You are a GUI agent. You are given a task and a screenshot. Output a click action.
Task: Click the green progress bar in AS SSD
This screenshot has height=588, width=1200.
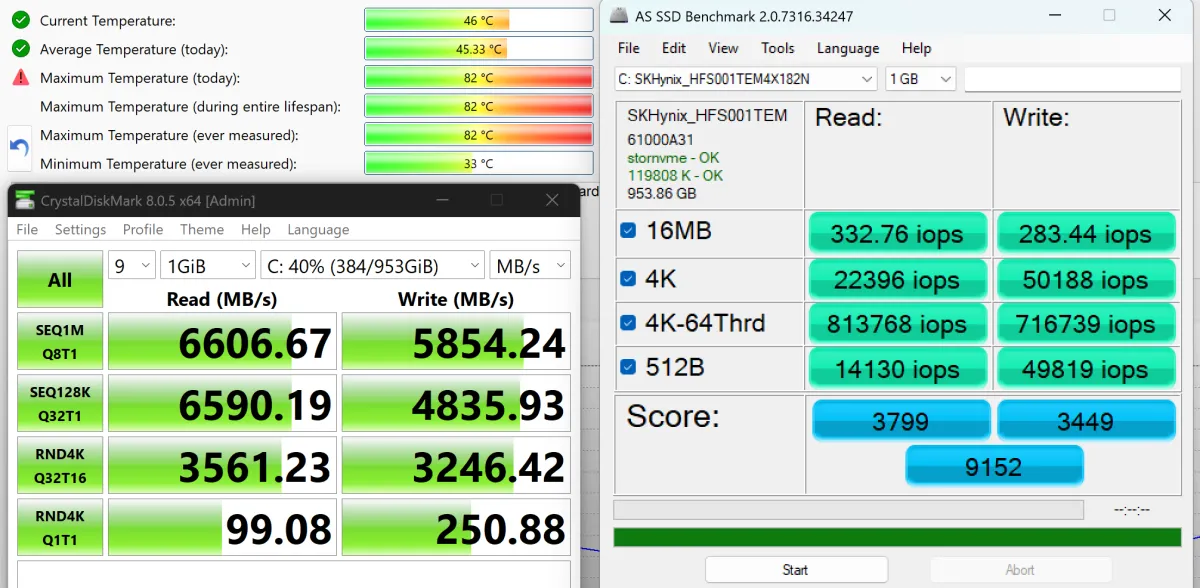897,537
